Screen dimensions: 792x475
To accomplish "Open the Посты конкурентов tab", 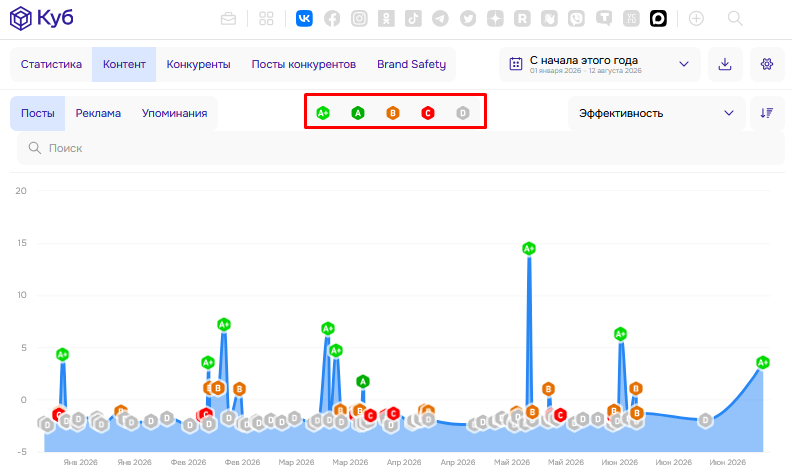I will coord(304,64).
